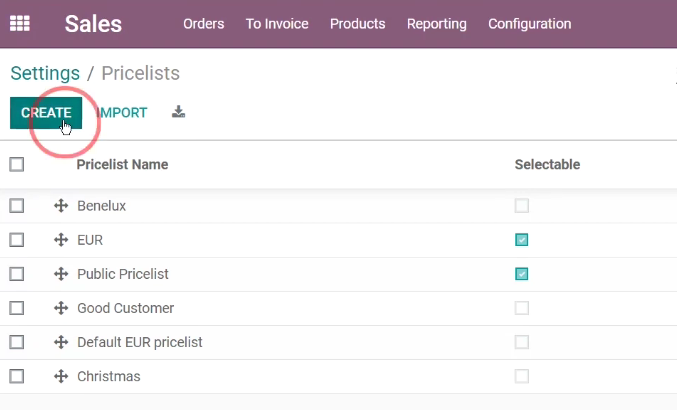Expand the Products menu

click(x=357, y=24)
